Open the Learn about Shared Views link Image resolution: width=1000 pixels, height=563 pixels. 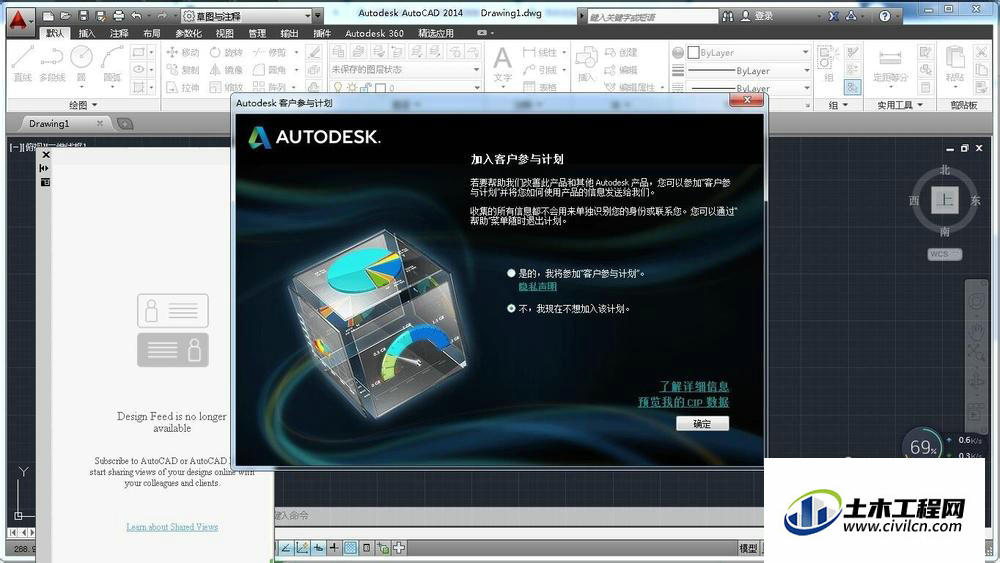pyautogui.click(x=172, y=527)
